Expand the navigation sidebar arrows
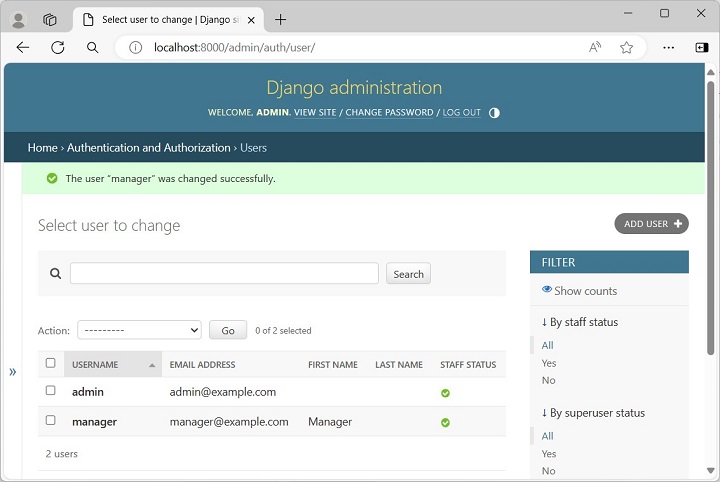 point(13,372)
